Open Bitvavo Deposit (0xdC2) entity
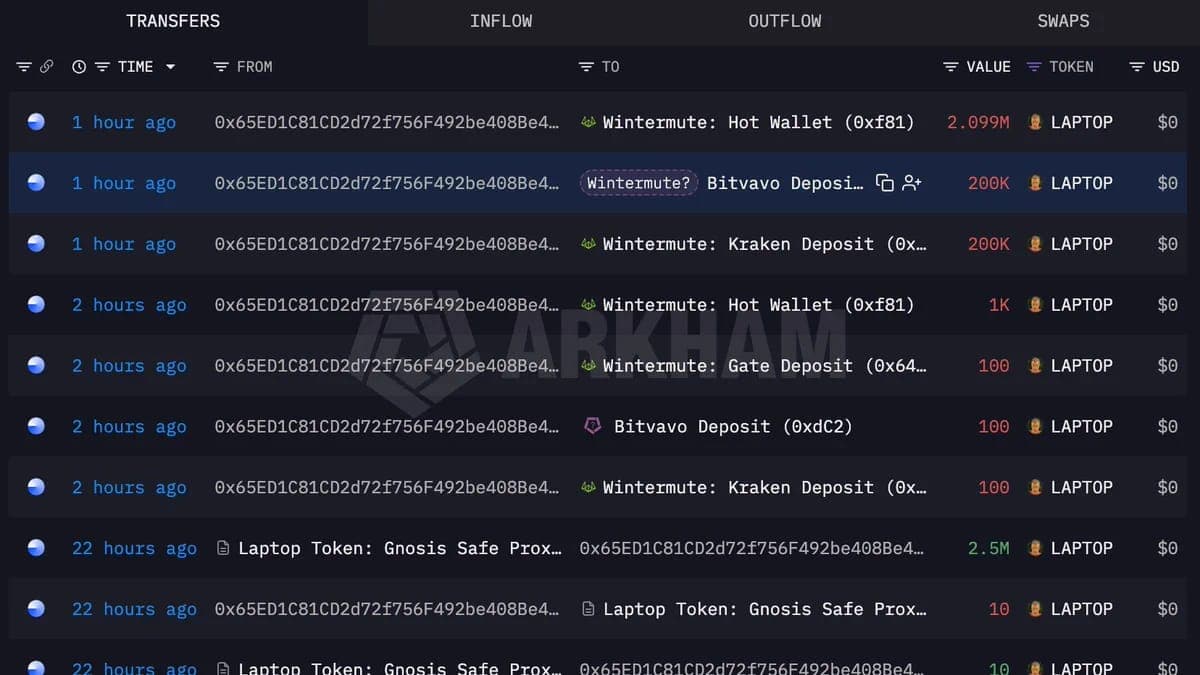Viewport: 1200px width, 675px height. click(x=733, y=426)
